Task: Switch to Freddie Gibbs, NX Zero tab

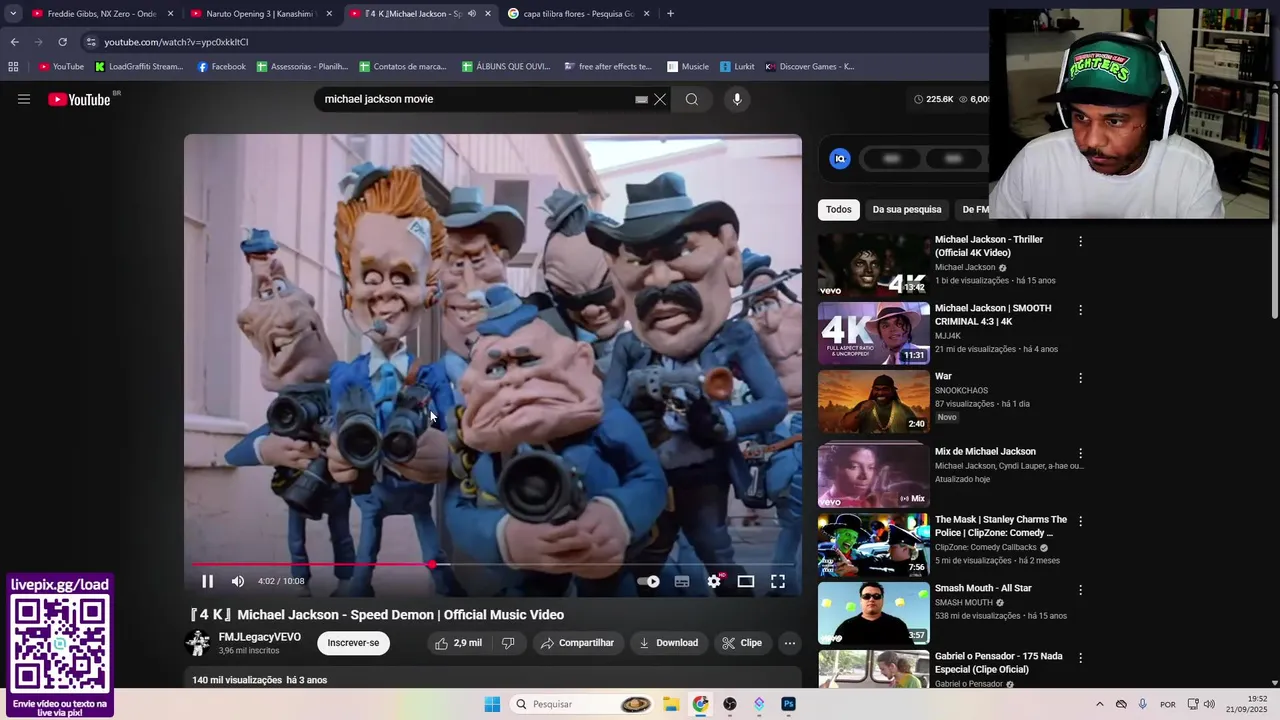Action: pyautogui.click(x=102, y=14)
